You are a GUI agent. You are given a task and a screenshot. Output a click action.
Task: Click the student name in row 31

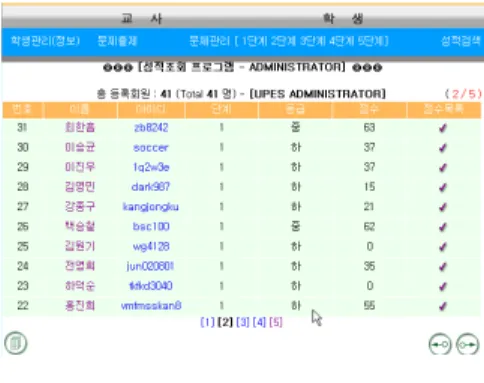[80, 128]
